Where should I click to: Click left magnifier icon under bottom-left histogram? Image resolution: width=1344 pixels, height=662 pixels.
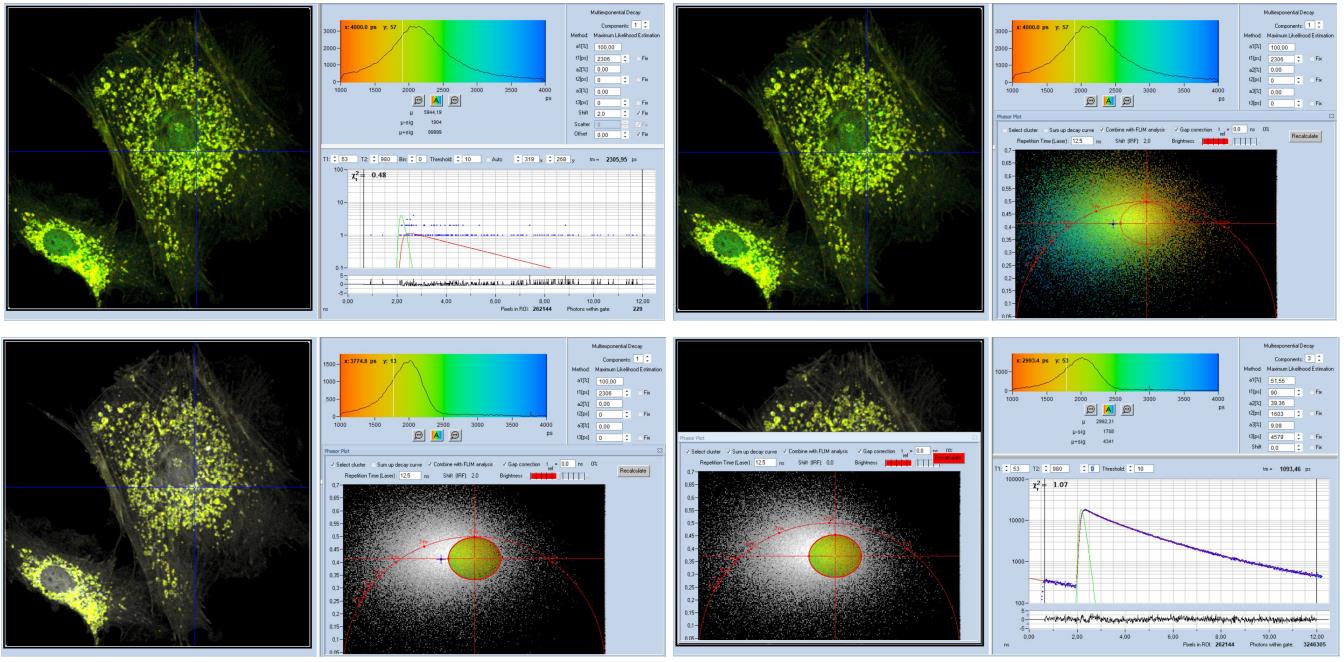coord(418,435)
